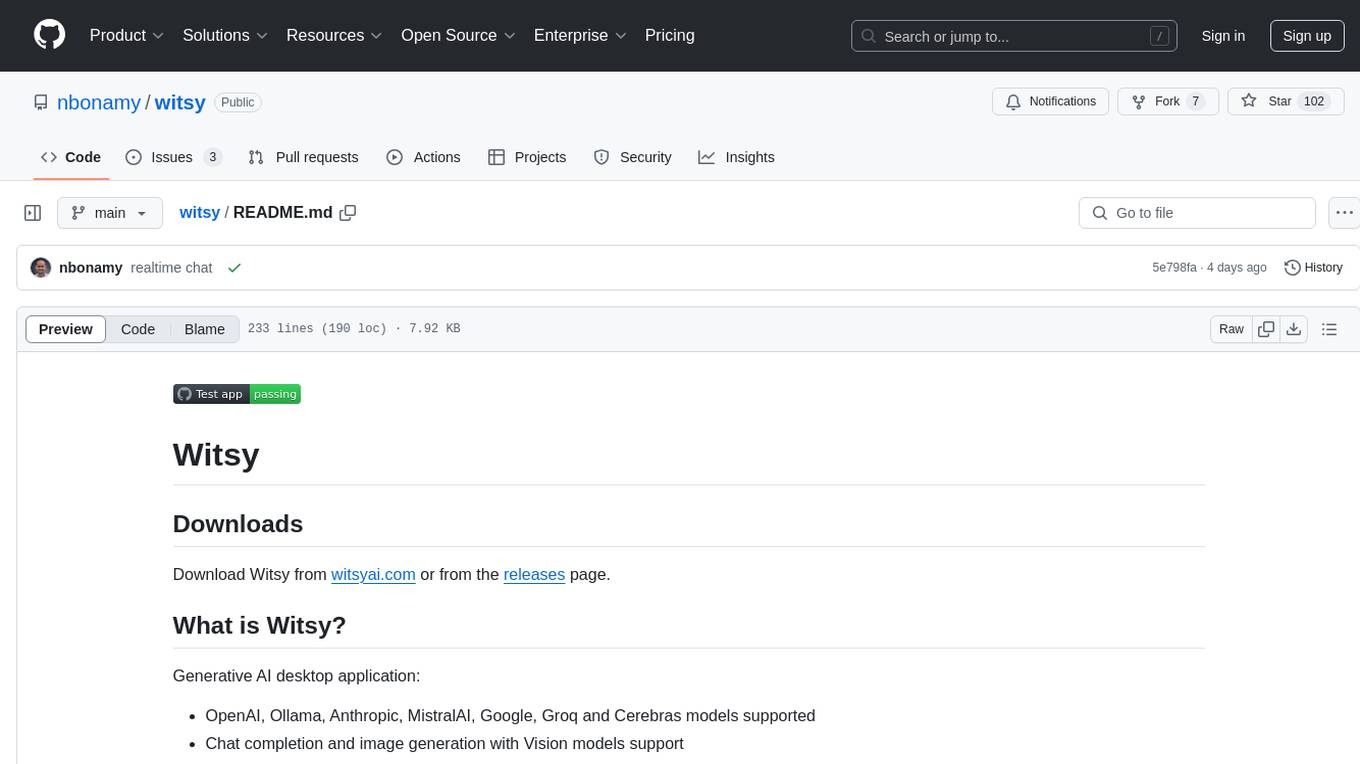Screen dimensions: 1360x764
Task: Open the witsy repository link in header
Action: pos(180,102)
